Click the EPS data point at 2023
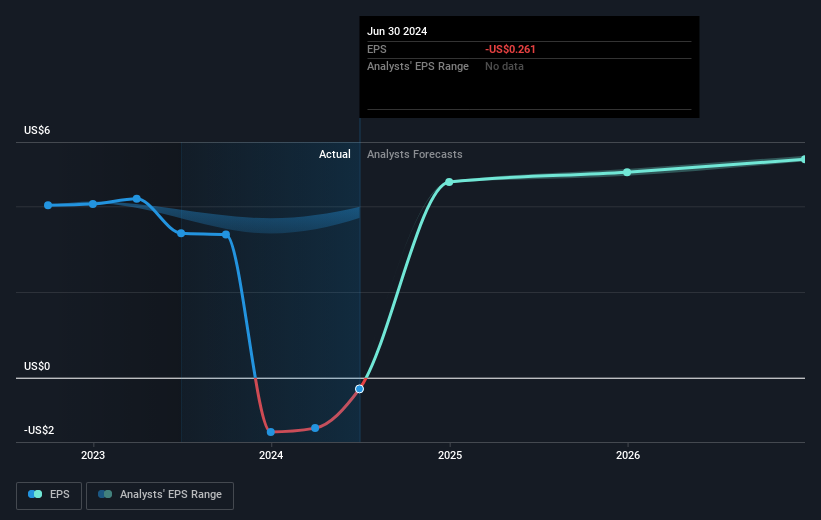 93,204
